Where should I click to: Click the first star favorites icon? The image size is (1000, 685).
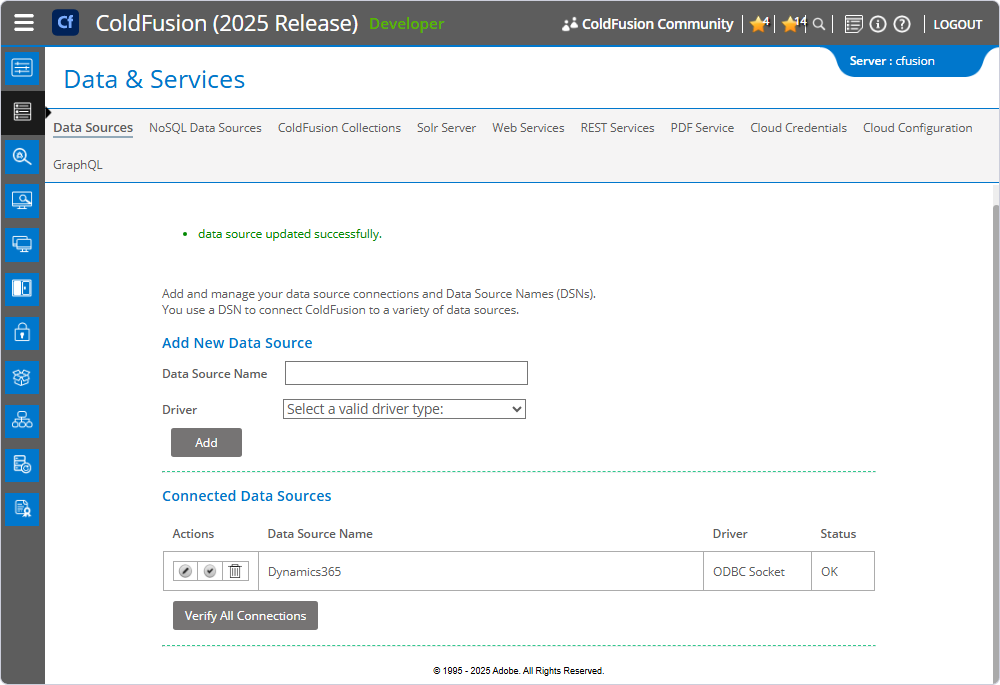coord(758,23)
